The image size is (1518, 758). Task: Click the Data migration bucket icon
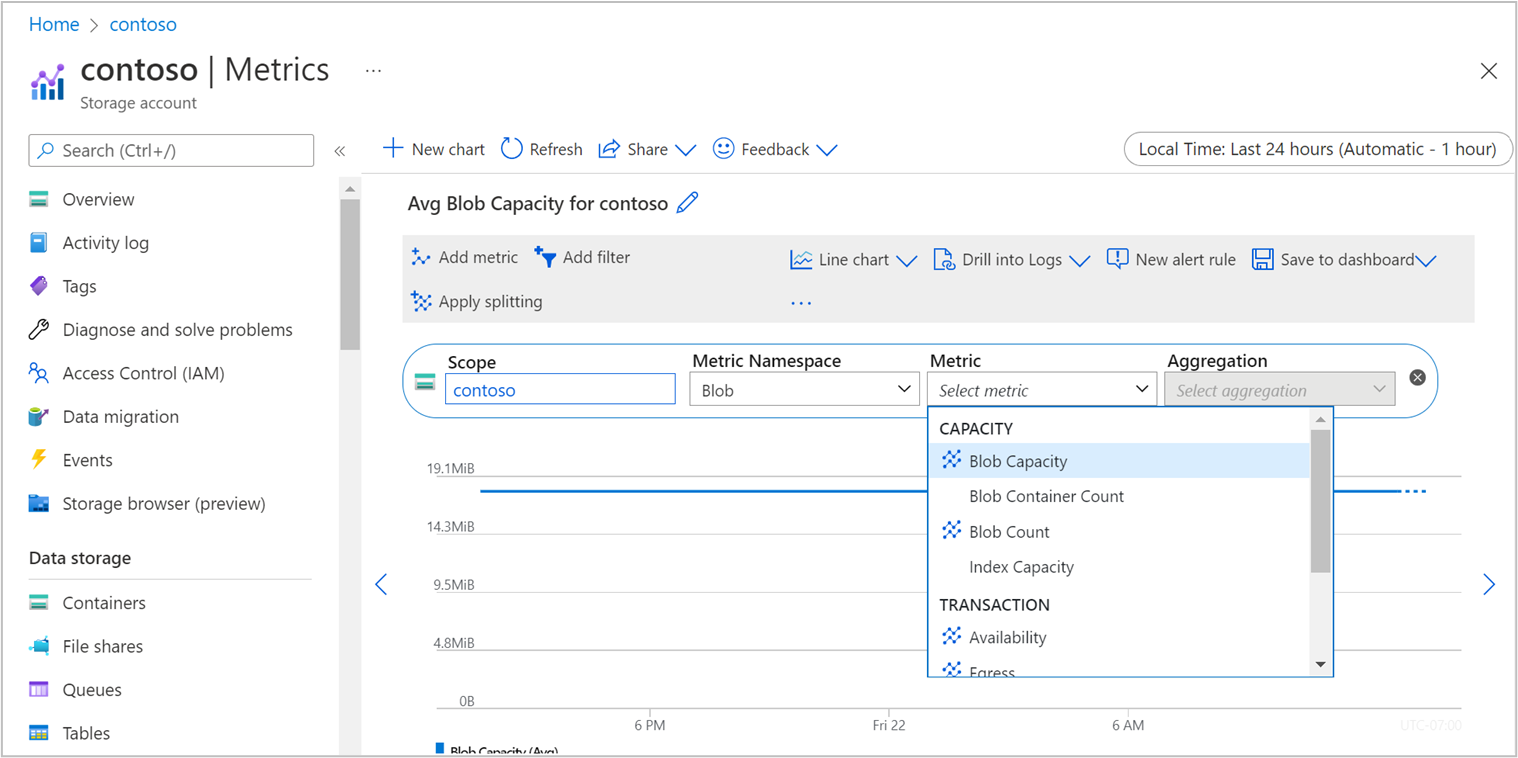pos(39,416)
